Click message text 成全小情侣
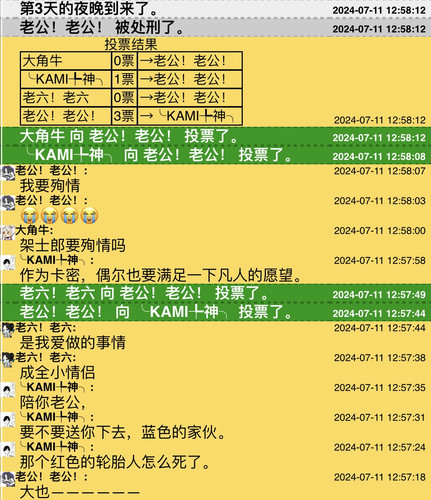Viewport: 431px width, 500px height. [57, 373]
